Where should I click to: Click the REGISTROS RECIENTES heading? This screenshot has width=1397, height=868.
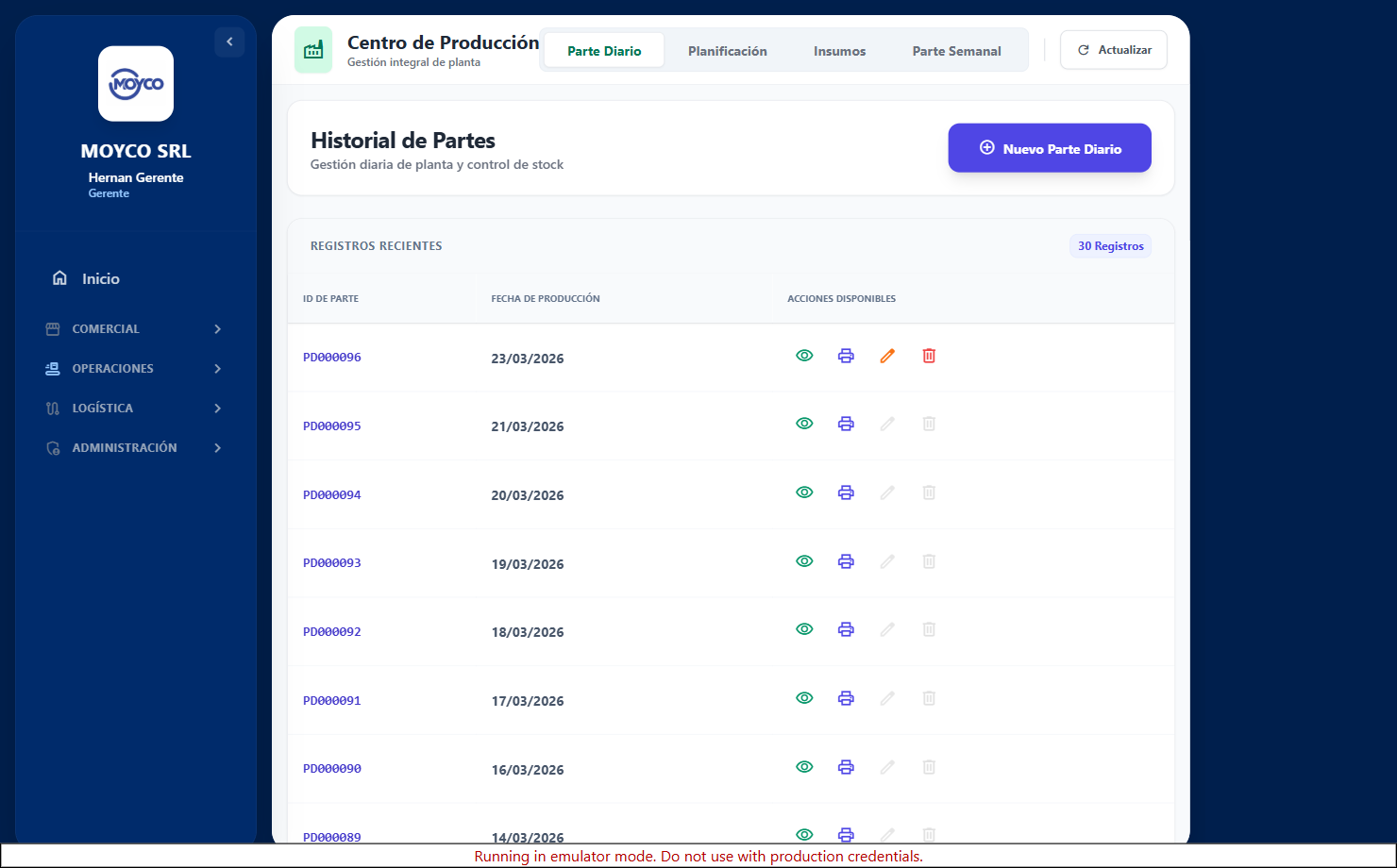[x=377, y=246]
